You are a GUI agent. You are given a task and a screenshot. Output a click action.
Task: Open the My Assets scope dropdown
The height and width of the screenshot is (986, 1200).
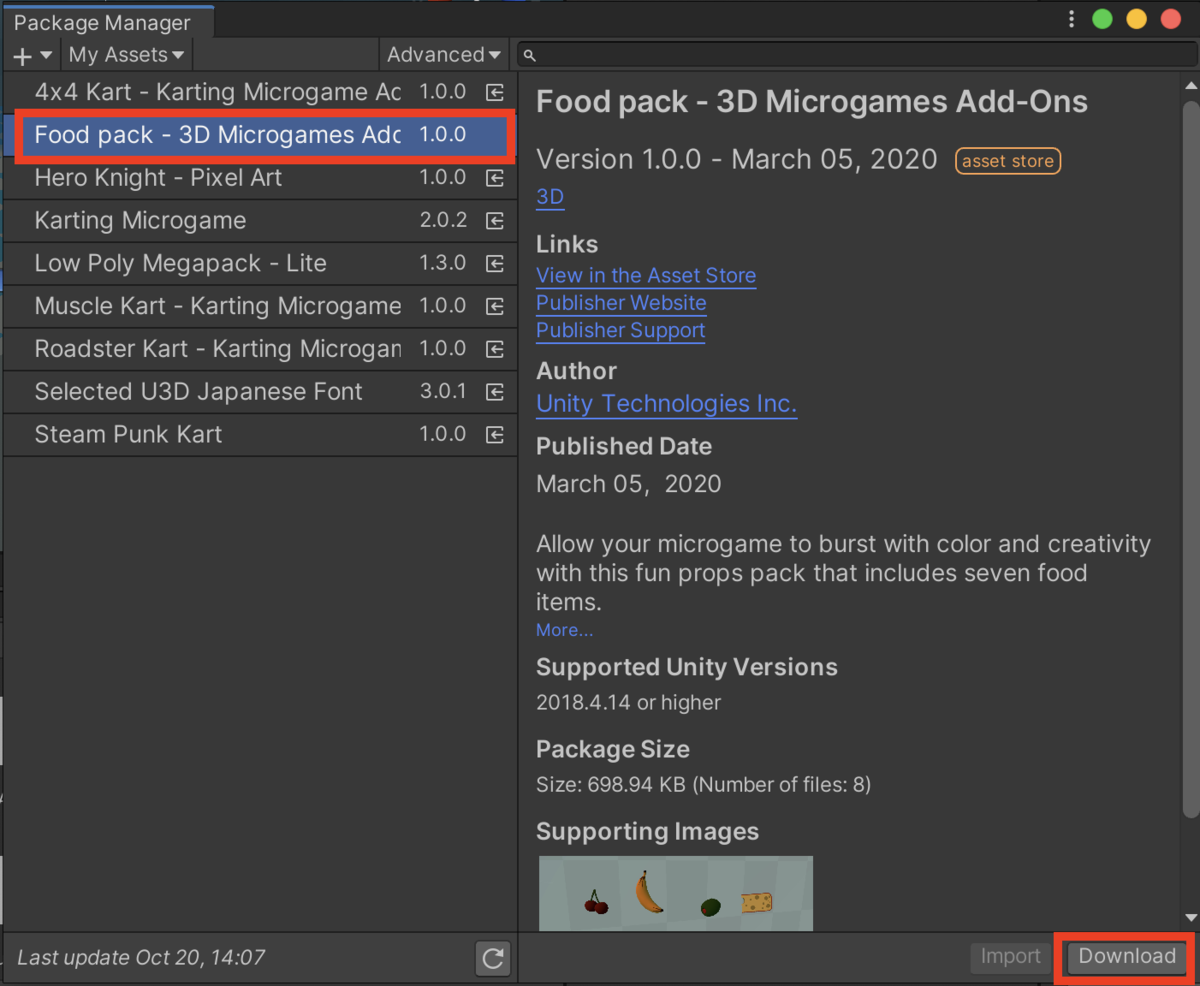126,55
